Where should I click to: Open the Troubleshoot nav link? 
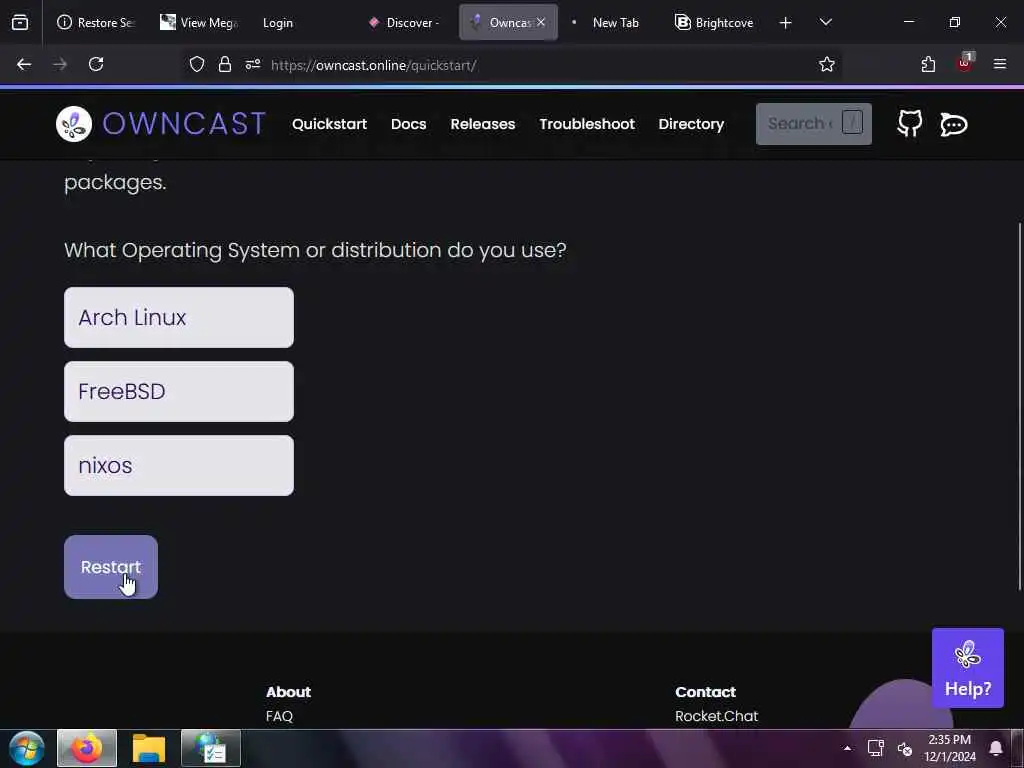tap(587, 124)
